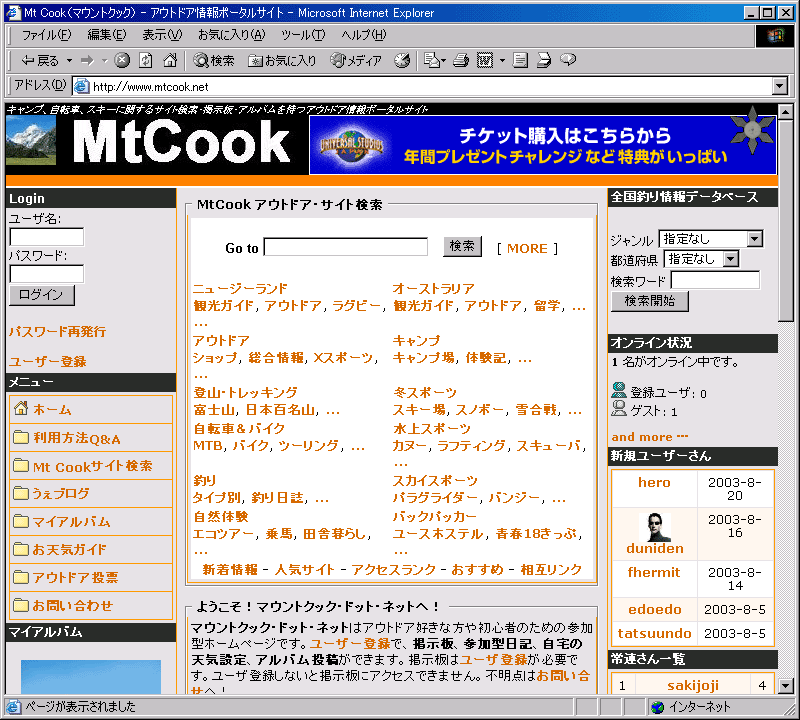Click the パスワード input field

[x=47, y=274]
